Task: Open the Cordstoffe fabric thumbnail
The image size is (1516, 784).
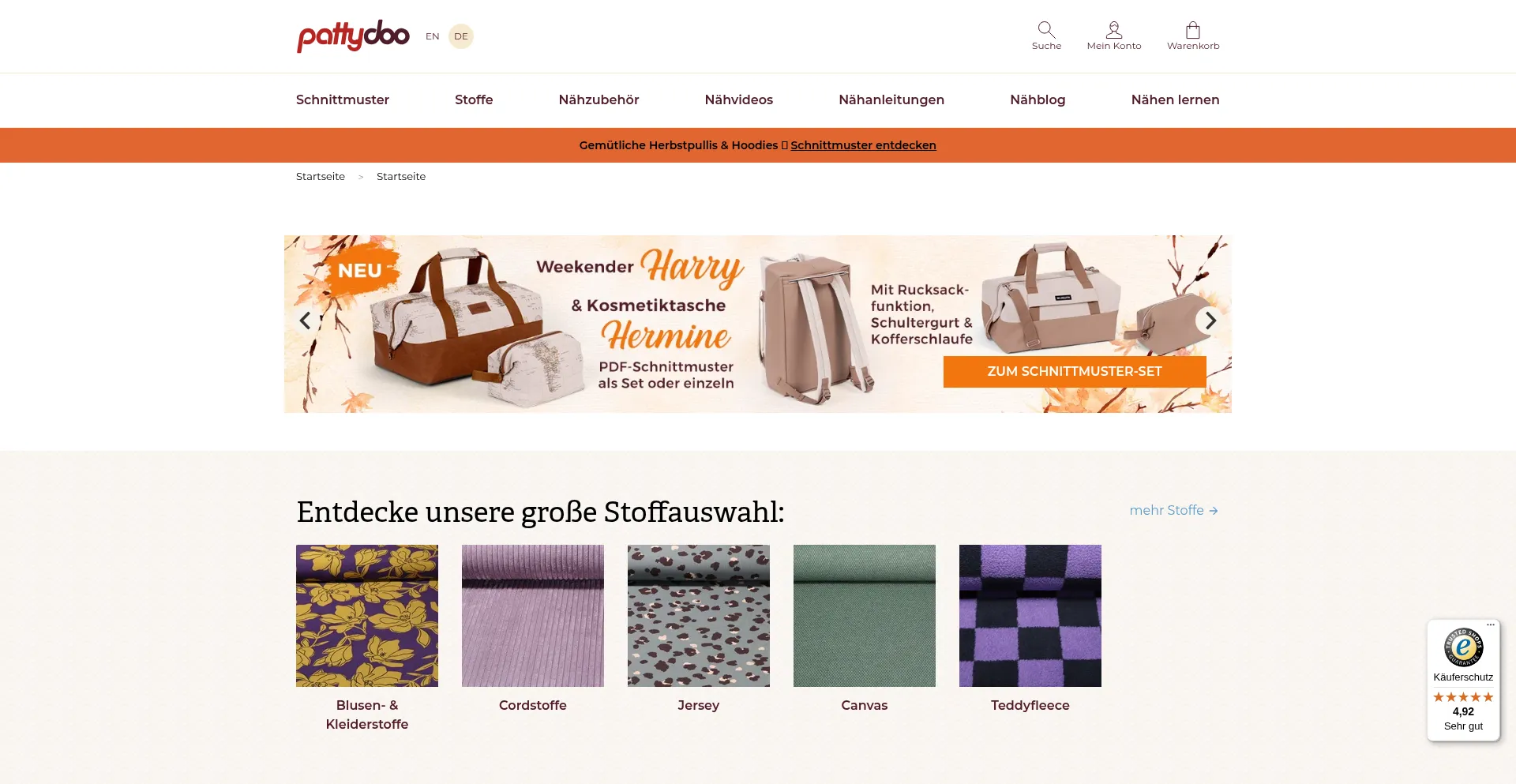Action: (533, 616)
